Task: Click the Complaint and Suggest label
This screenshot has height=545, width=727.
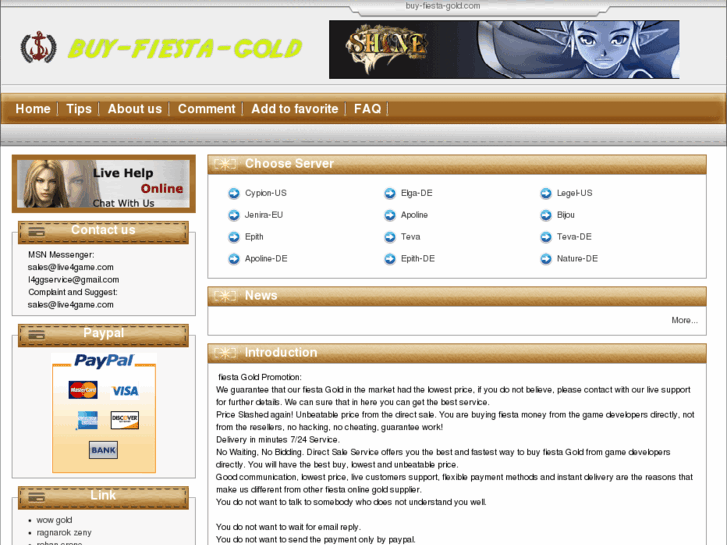Action: tap(72, 292)
